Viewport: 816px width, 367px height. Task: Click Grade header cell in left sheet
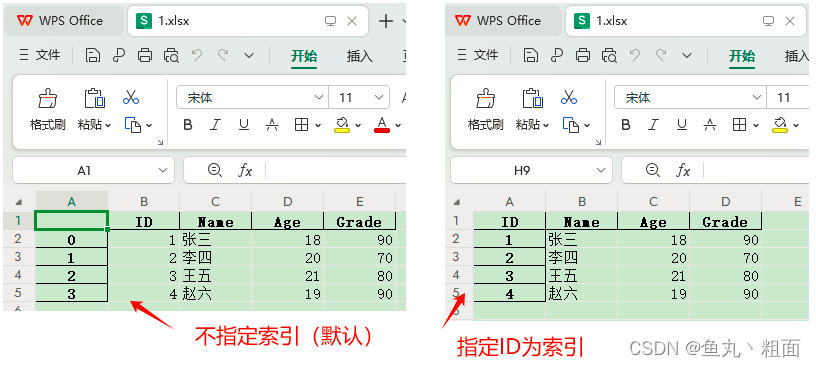click(360, 221)
